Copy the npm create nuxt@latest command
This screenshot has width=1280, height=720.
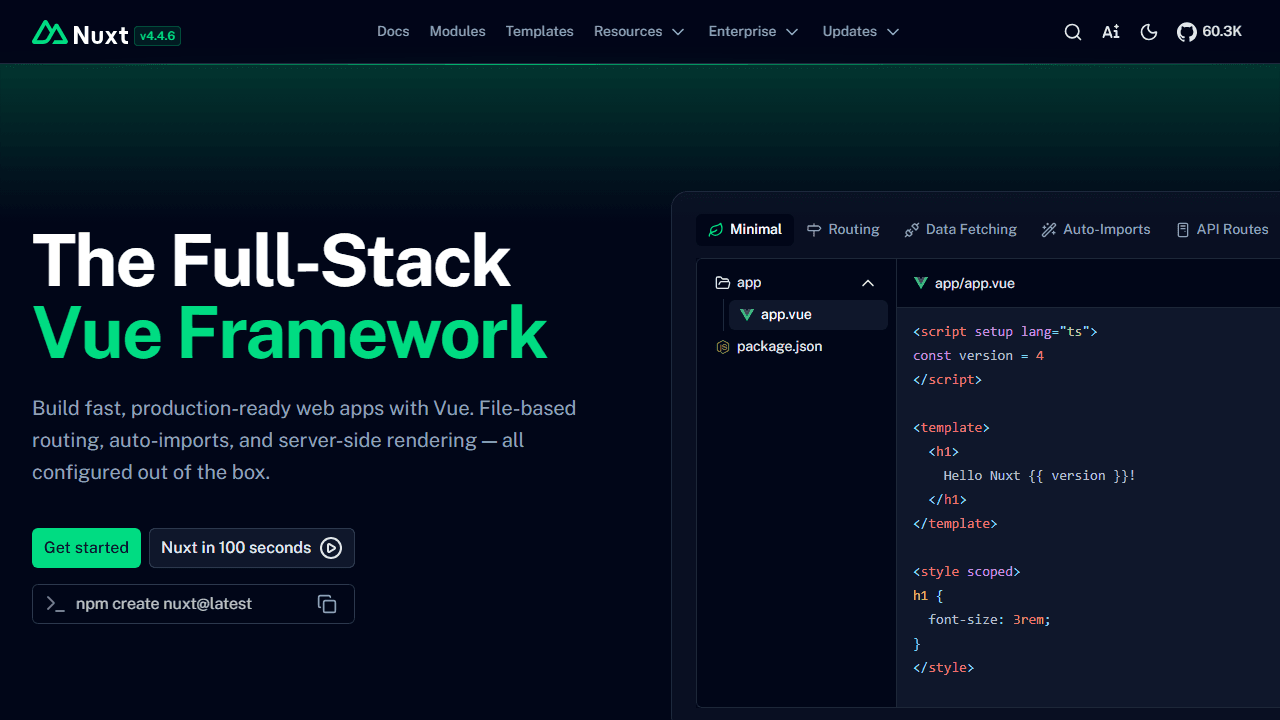click(x=327, y=604)
